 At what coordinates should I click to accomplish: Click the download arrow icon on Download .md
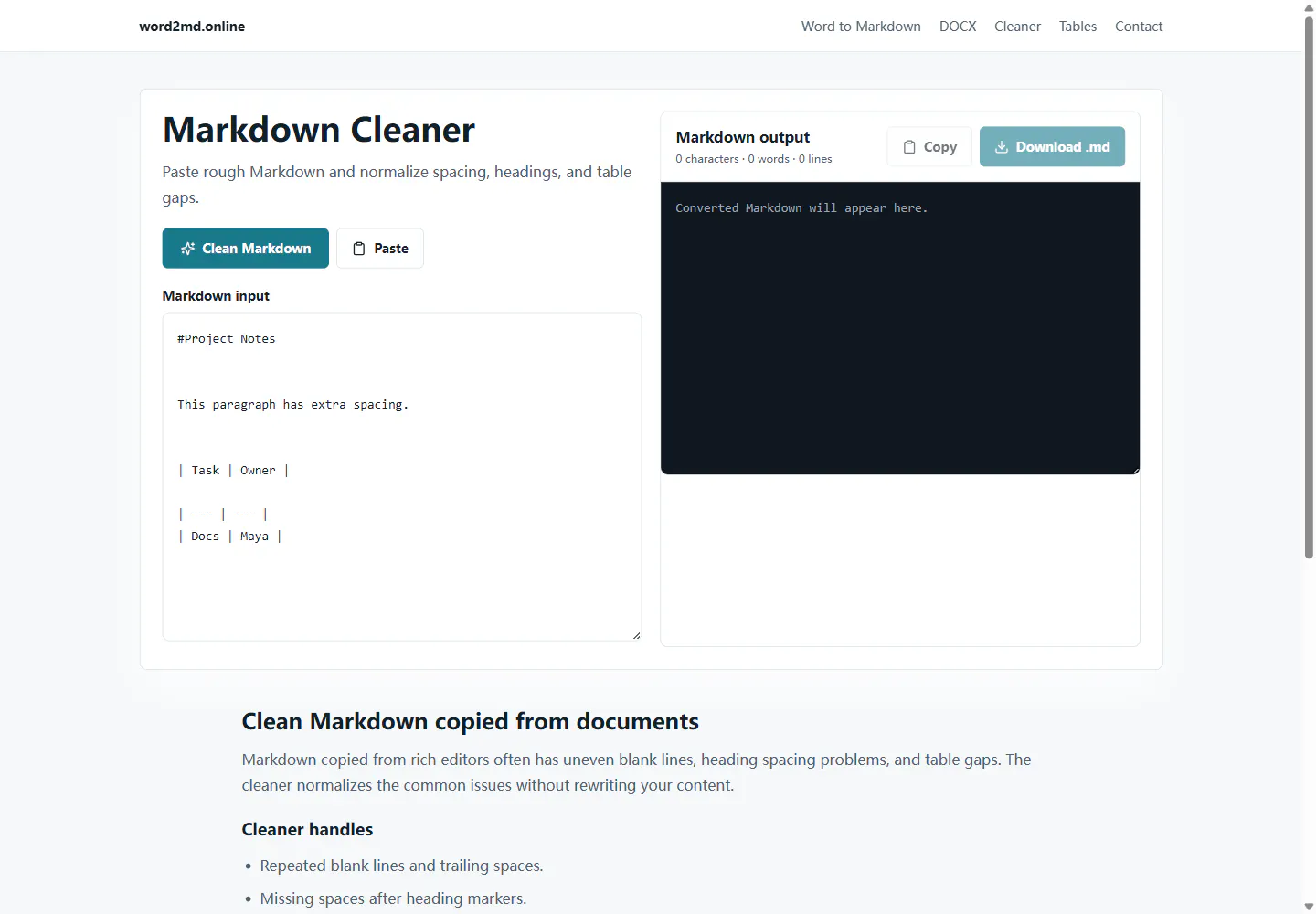(x=1002, y=147)
